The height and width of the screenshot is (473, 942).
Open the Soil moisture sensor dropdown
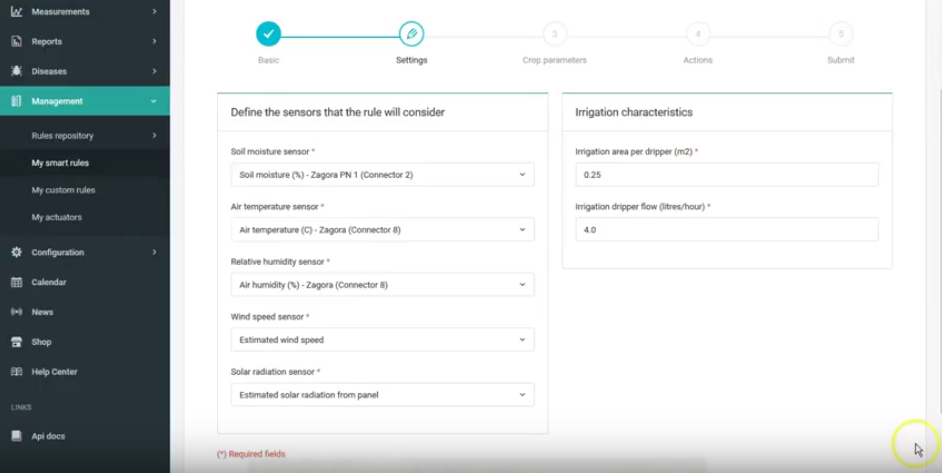click(382, 175)
